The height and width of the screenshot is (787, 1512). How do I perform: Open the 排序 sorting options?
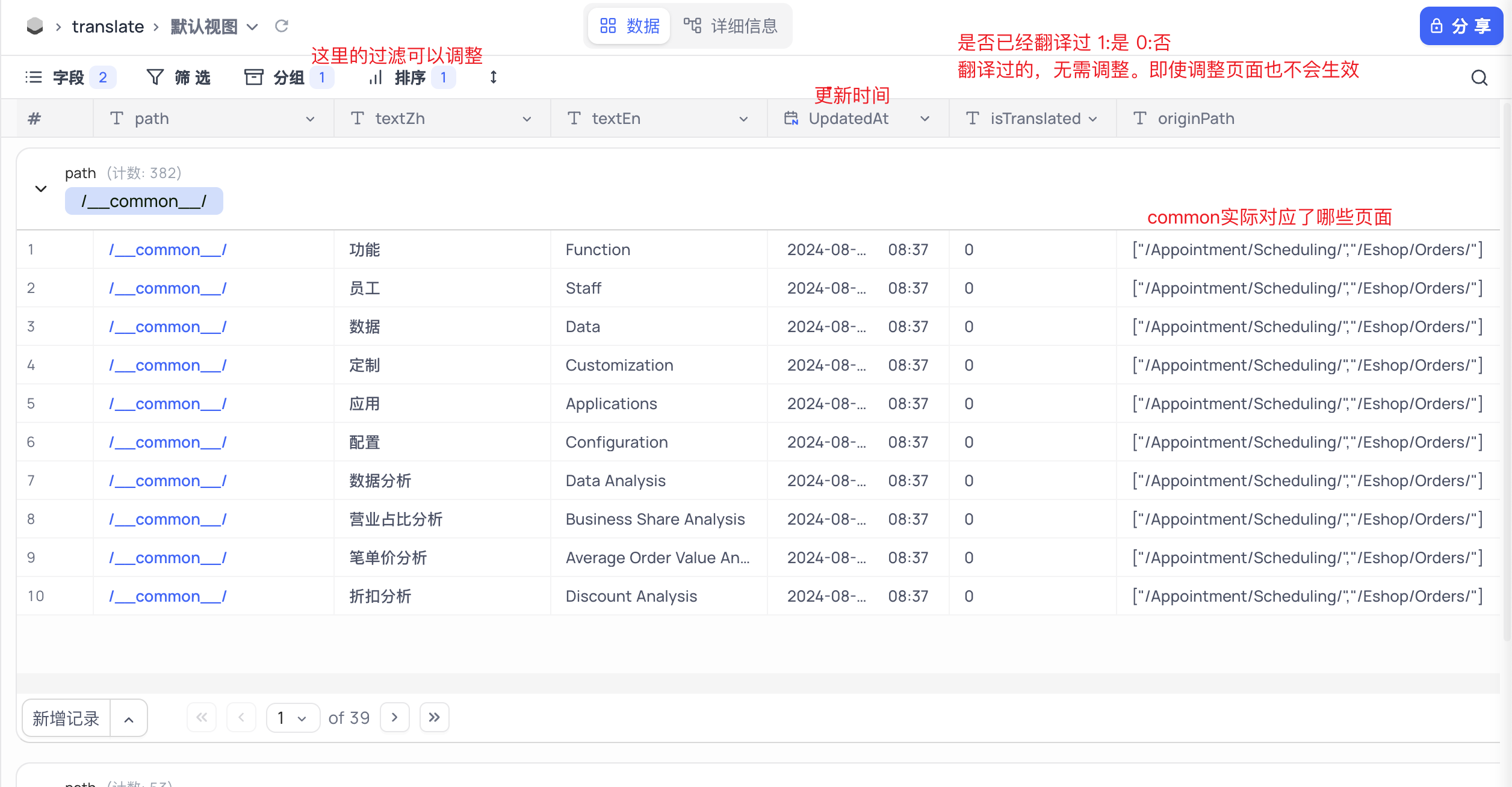click(x=411, y=78)
